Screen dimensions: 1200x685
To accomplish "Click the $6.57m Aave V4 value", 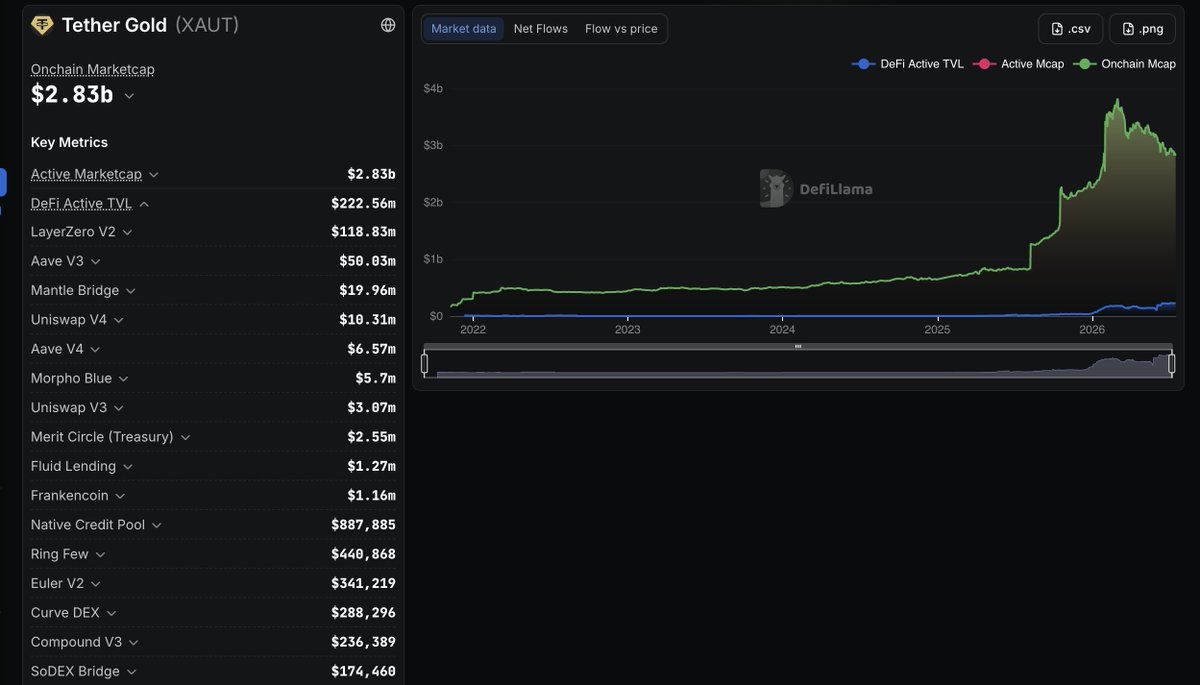I will [371, 349].
